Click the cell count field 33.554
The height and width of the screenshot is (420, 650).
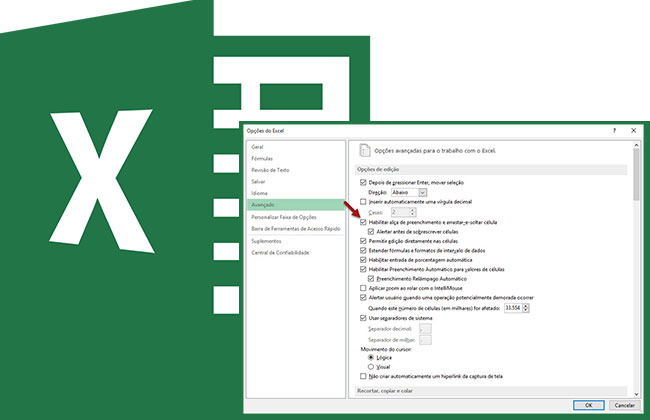tap(513, 308)
